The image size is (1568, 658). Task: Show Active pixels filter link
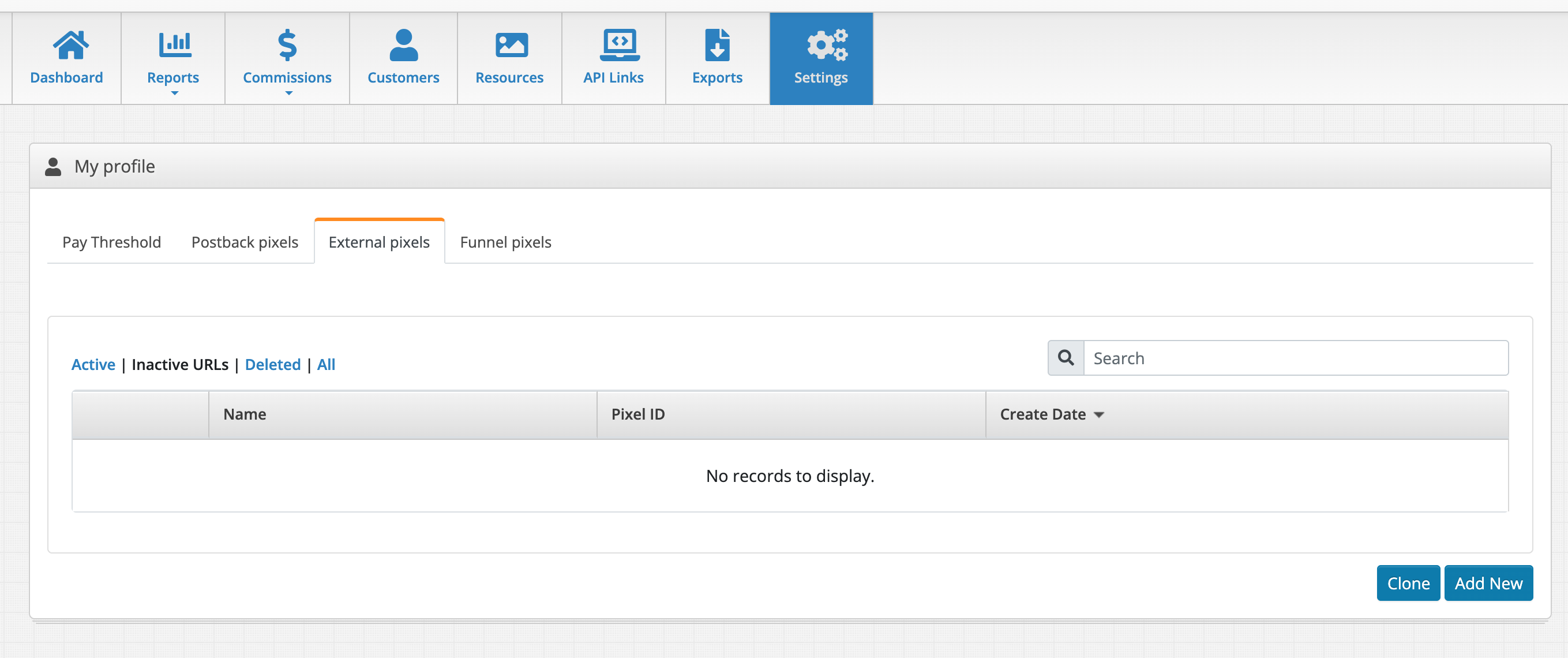click(x=93, y=364)
